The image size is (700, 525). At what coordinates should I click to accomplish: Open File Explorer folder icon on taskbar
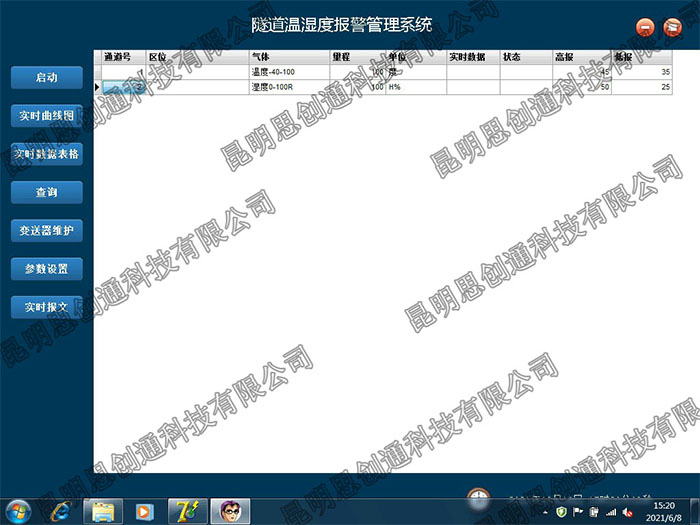103,510
